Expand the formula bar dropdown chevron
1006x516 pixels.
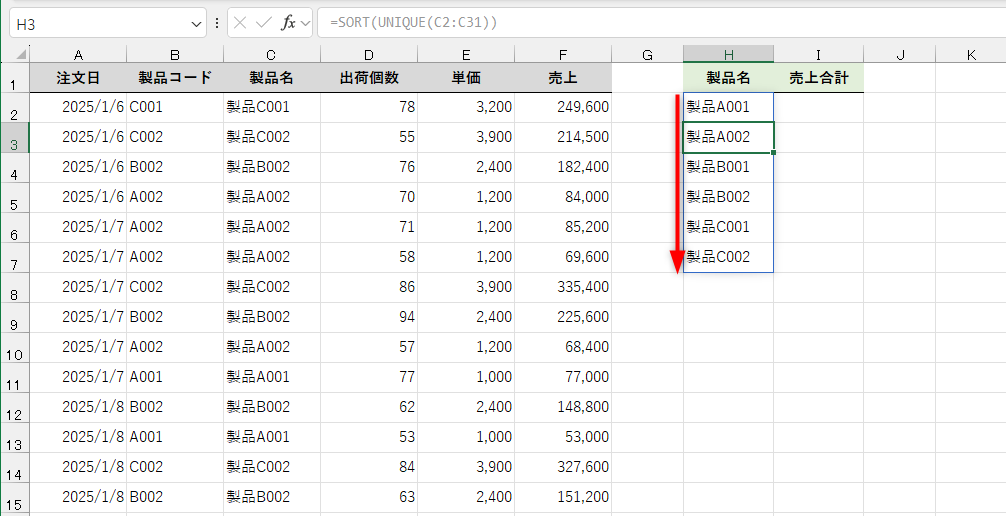coord(305,24)
